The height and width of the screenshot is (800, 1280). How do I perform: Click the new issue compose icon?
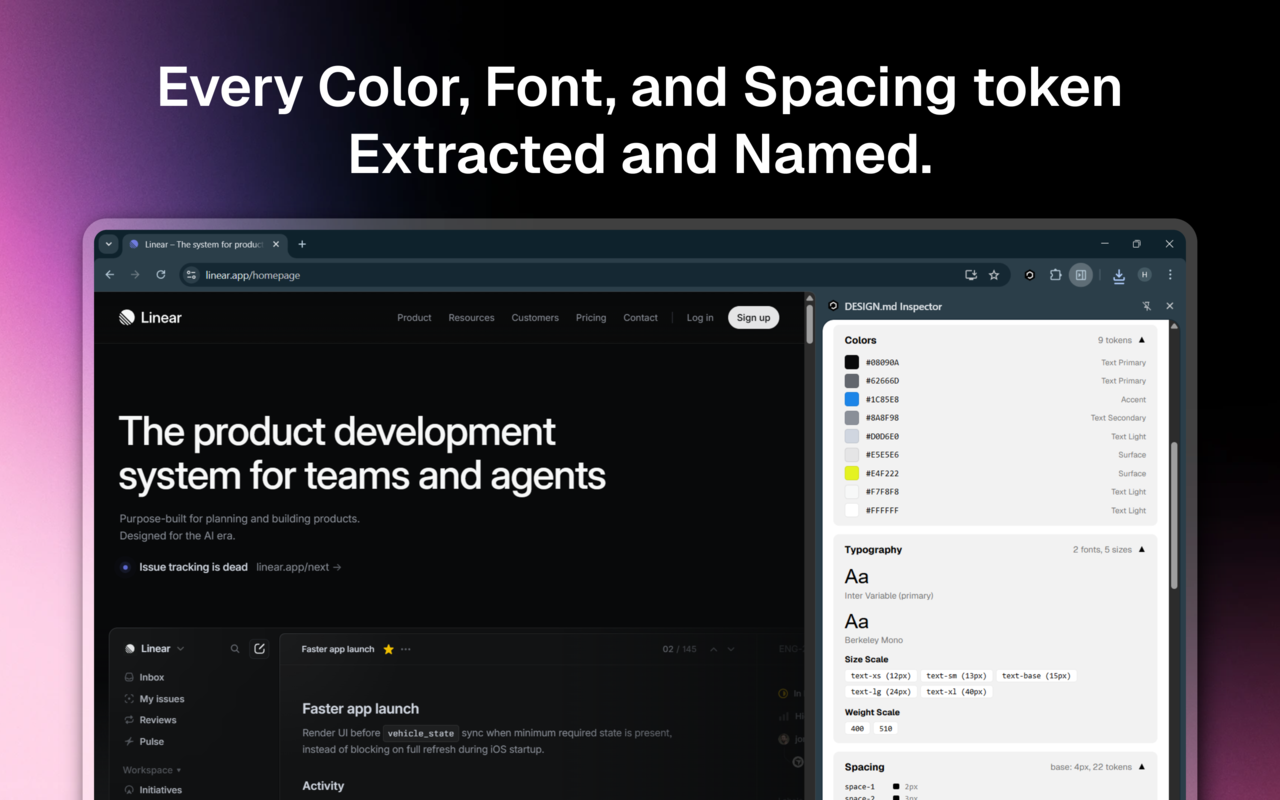point(259,648)
